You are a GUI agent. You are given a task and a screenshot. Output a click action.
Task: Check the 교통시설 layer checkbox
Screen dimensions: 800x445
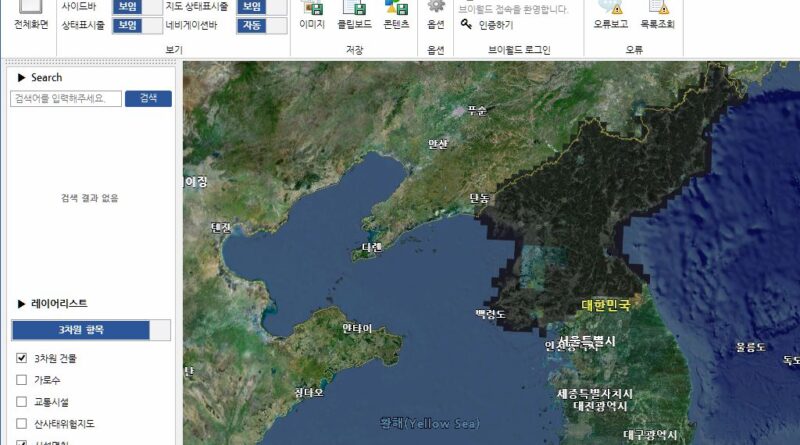[x=21, y=402]
